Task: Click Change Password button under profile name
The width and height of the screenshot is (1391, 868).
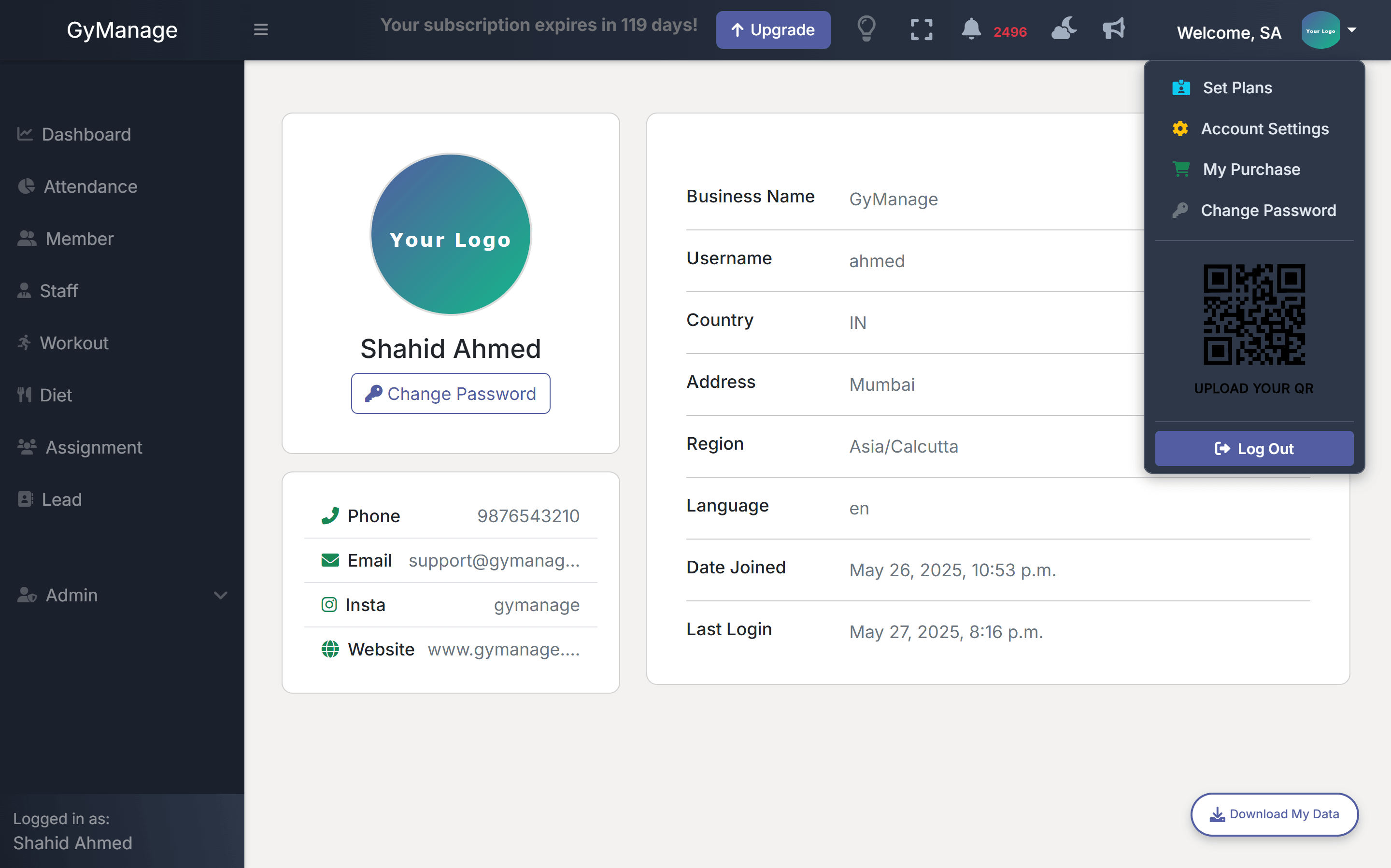Action: pyautogui.click(x=451, y=394)
